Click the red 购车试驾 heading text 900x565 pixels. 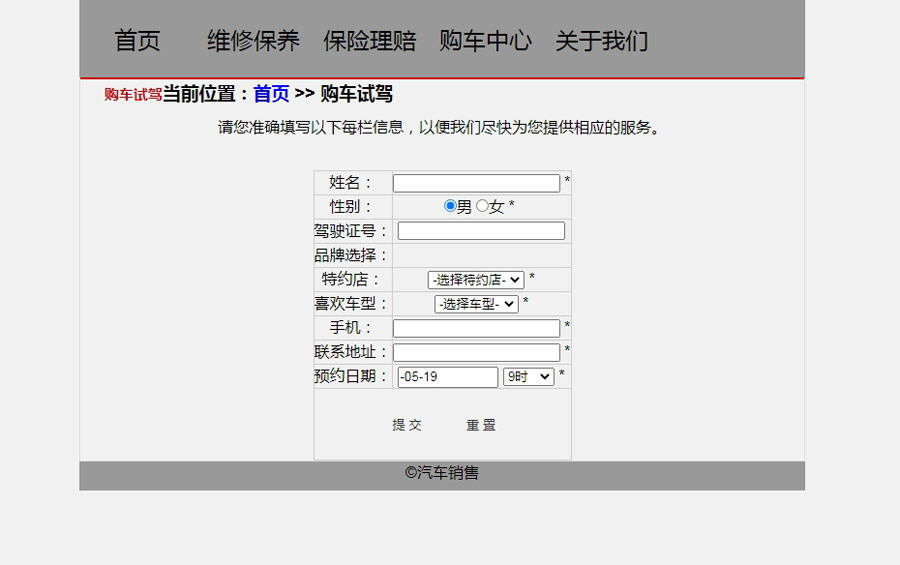pos(133,94)
